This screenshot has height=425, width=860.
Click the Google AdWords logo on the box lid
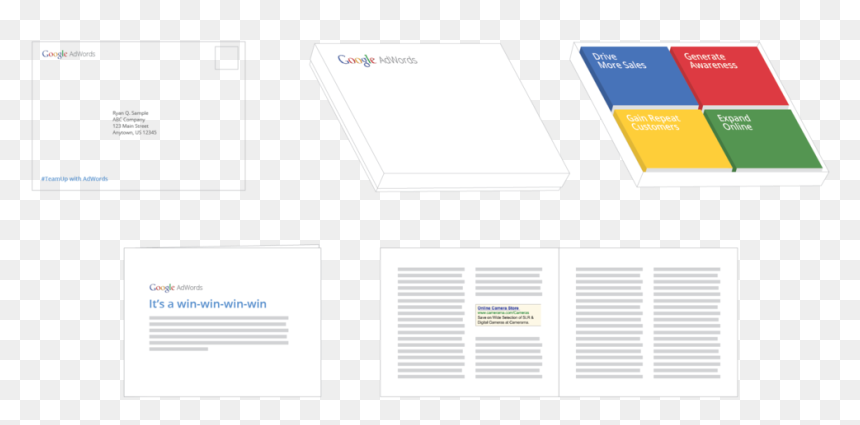[377, 60]
